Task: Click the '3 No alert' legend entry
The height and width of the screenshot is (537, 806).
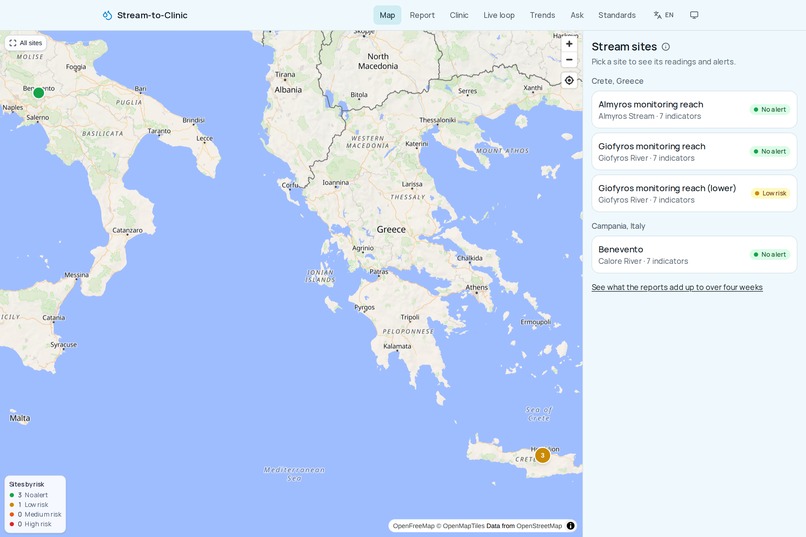Action: (x=29, y=495)
